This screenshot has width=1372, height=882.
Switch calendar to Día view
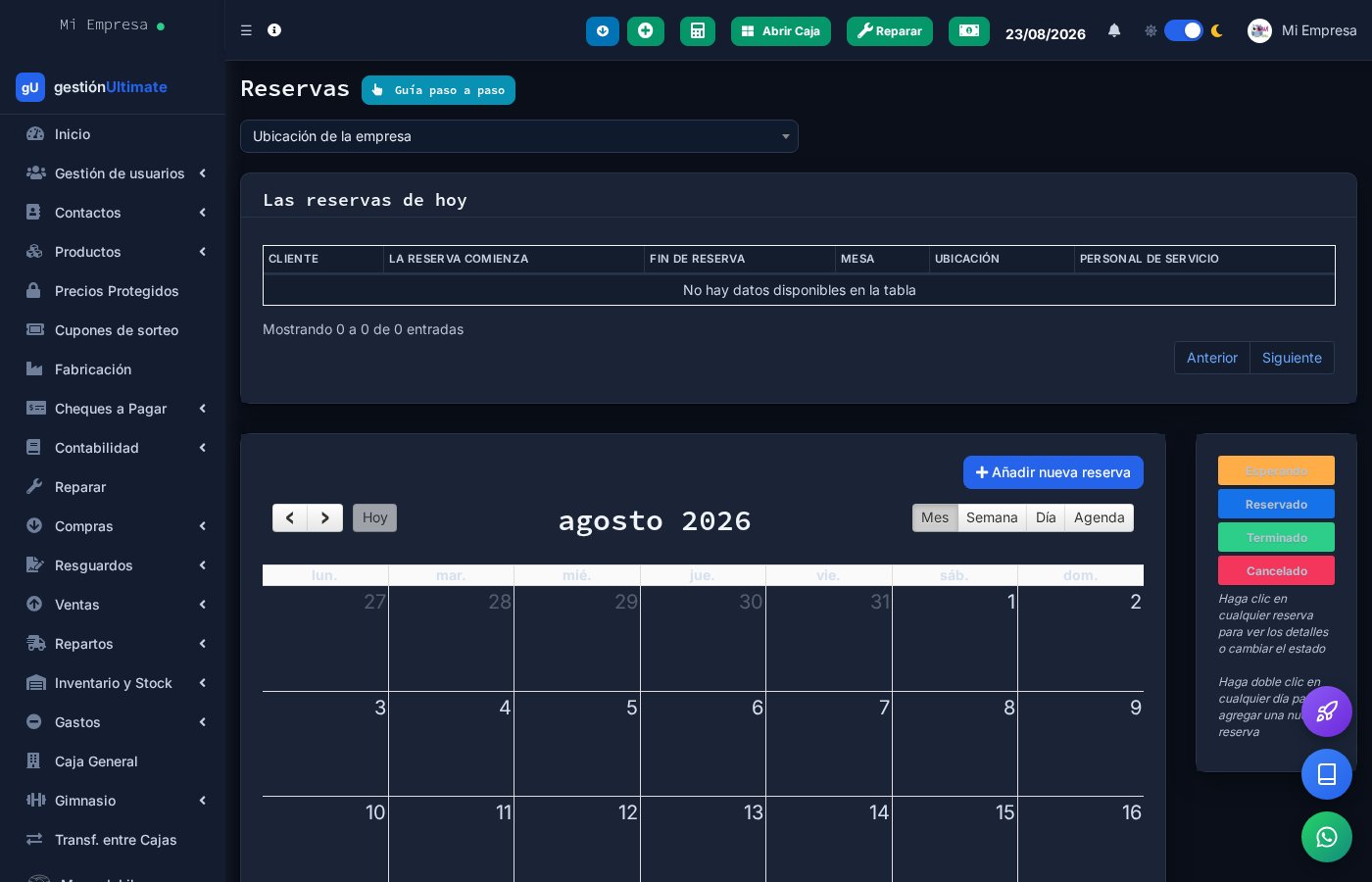point(1046,517)
